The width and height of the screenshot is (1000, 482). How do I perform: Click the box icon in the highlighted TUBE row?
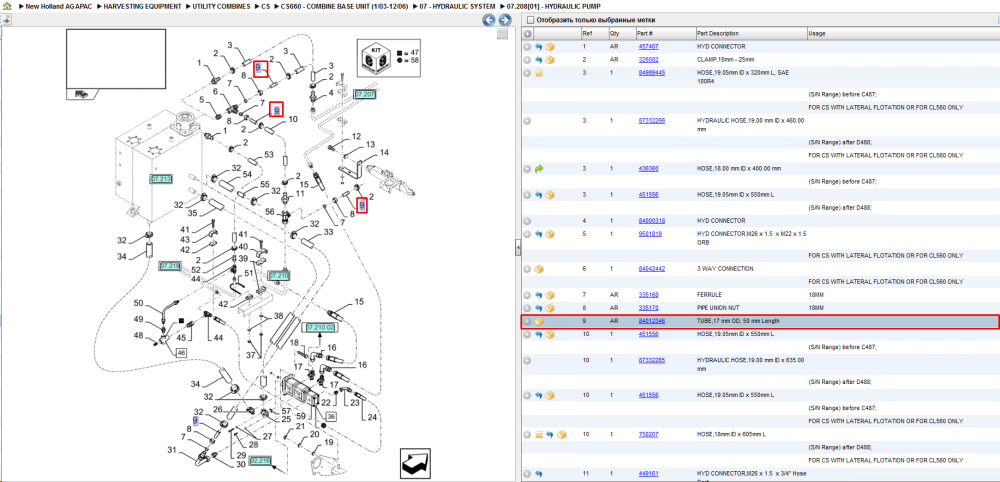click(539, 321)
